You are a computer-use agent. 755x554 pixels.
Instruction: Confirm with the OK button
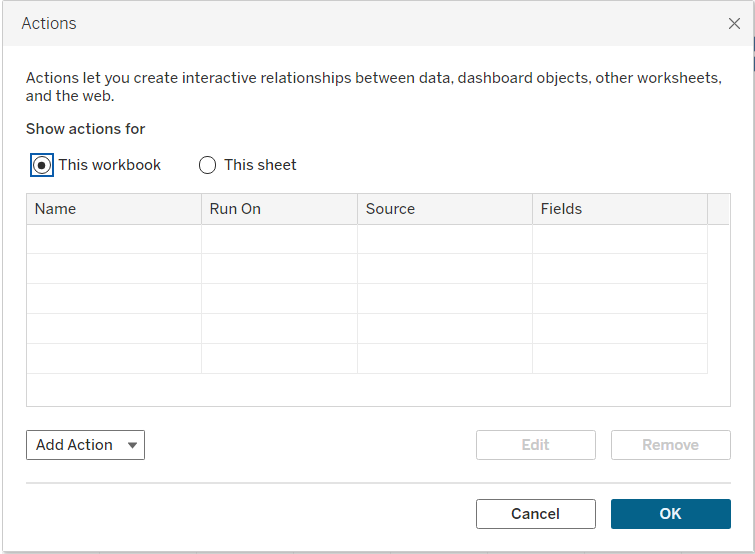click(670, 514)
